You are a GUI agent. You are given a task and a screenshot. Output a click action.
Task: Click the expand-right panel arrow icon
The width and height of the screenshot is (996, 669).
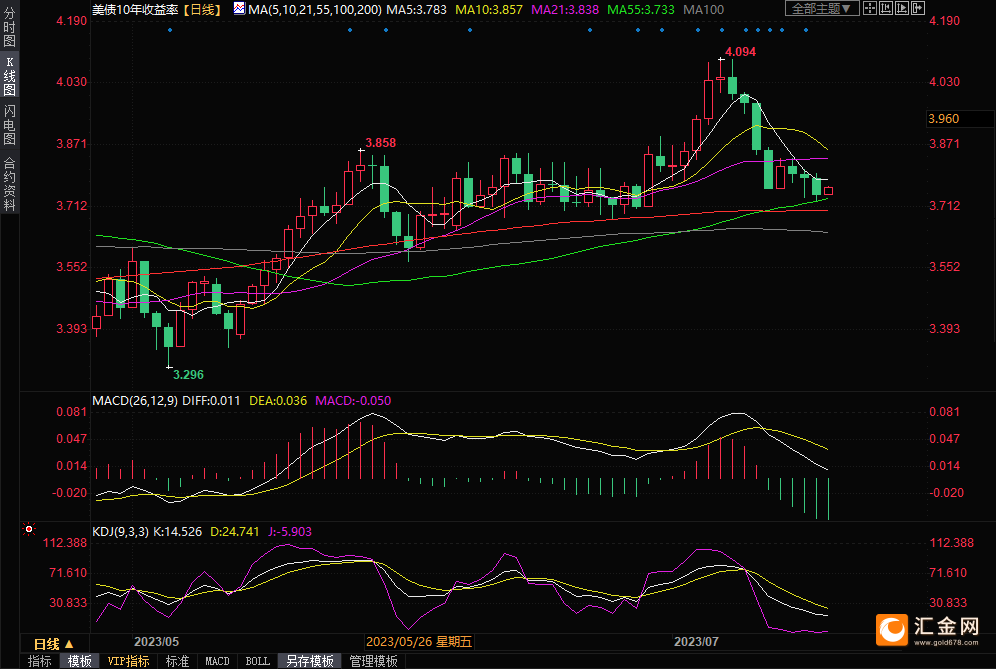coord(918,8)
